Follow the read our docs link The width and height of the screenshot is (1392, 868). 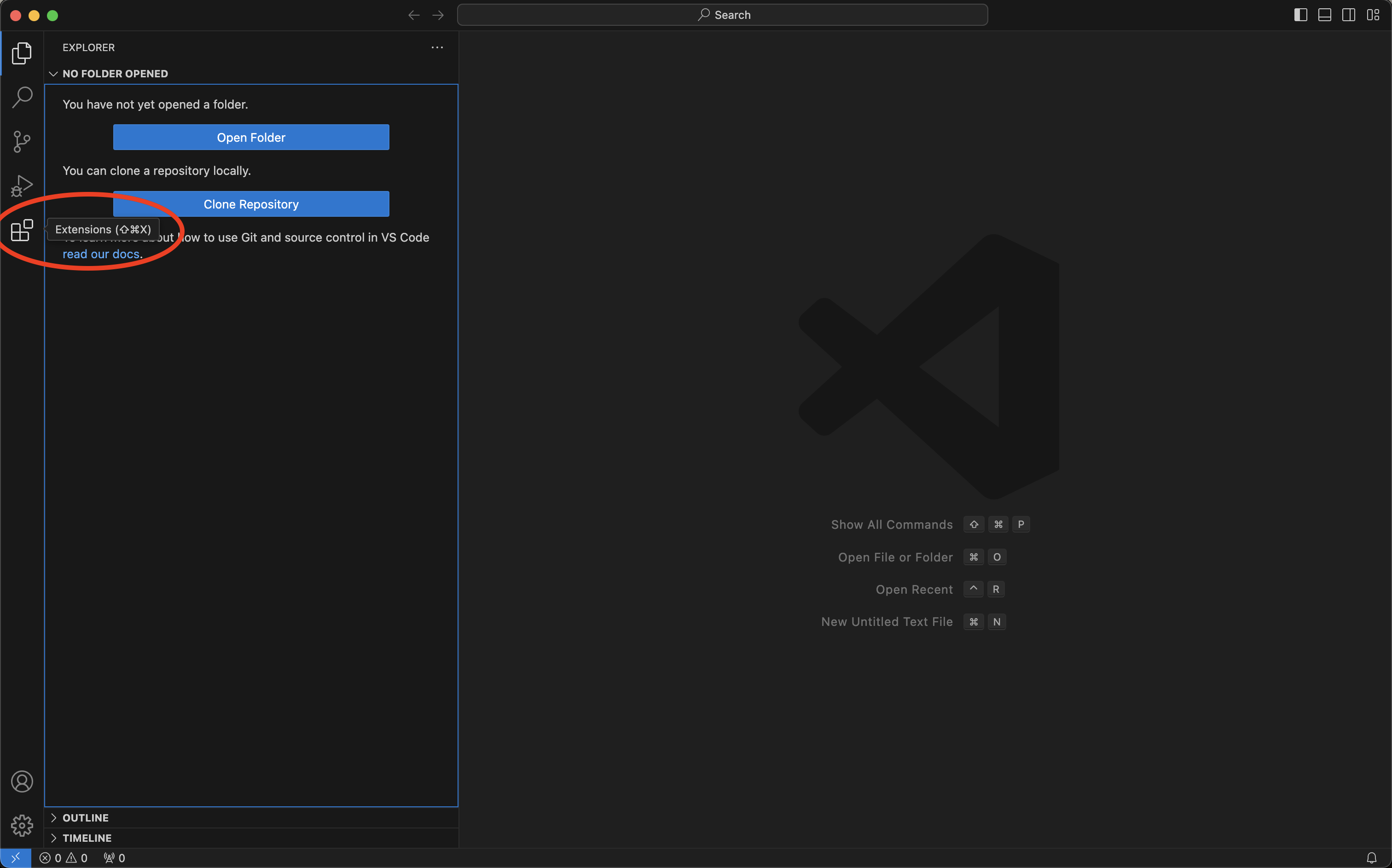(101, 254)
